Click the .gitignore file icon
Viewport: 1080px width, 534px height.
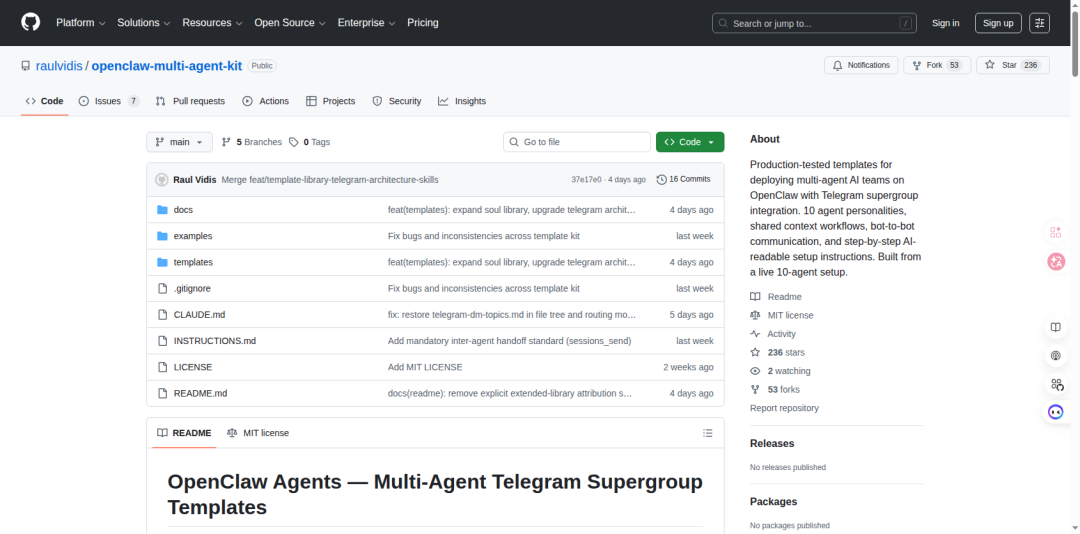pyautogui.click(x=163, y=288)
